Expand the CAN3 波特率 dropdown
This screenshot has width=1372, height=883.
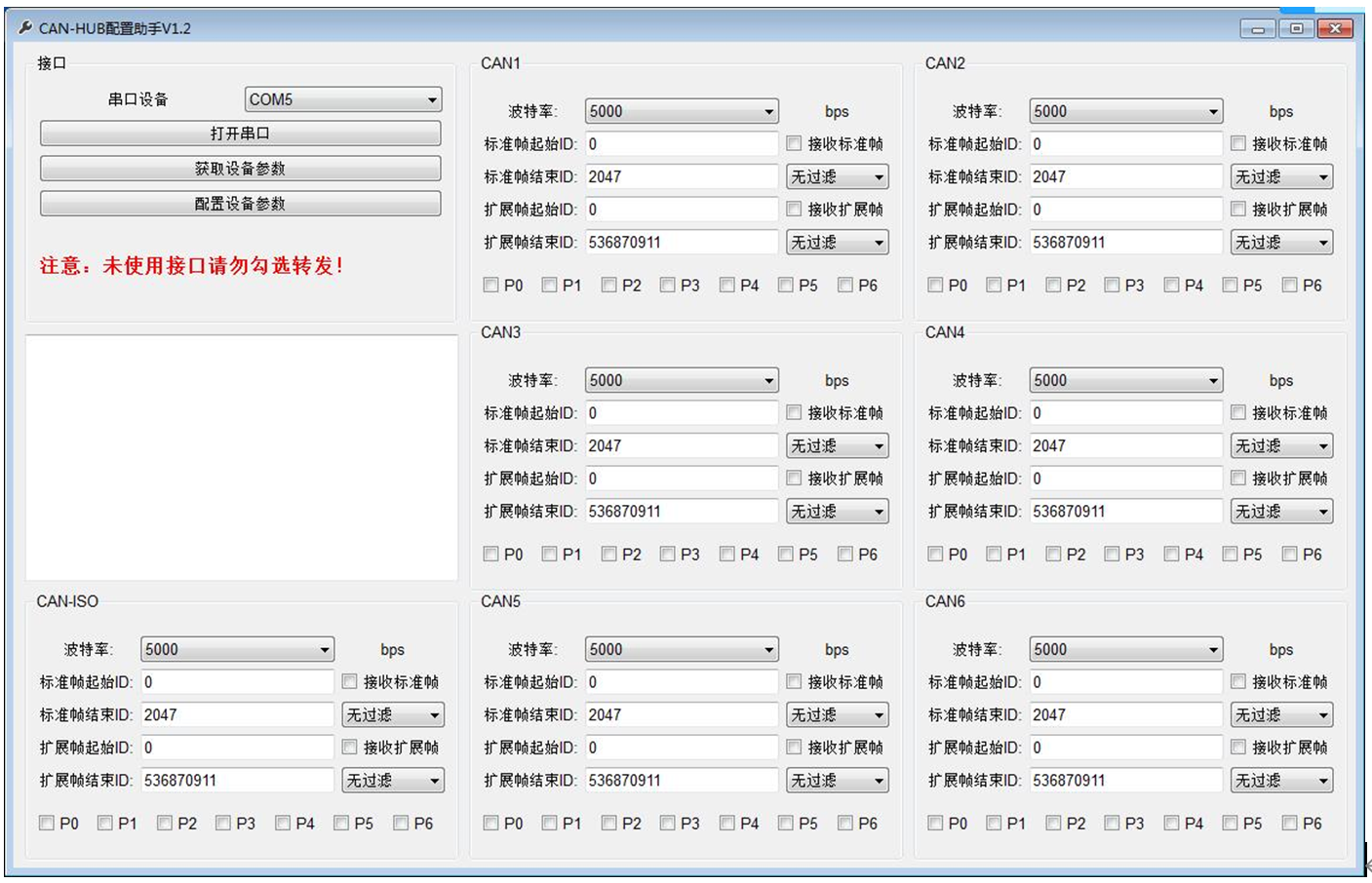click(x=682, y=380)
